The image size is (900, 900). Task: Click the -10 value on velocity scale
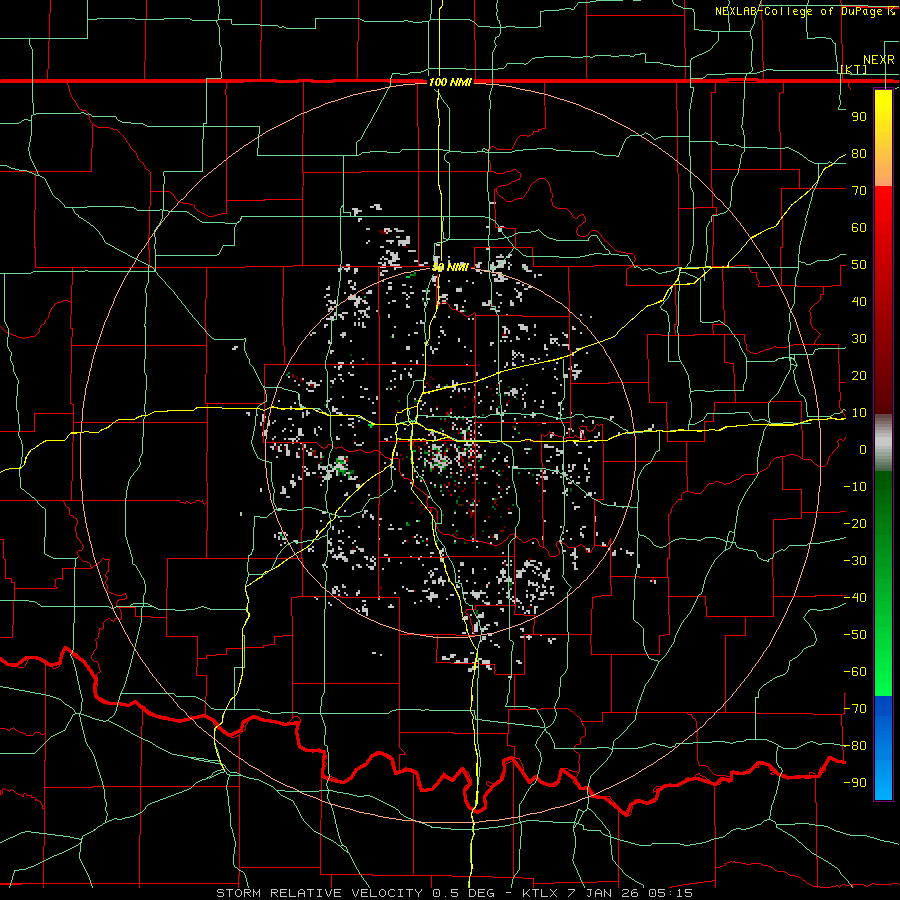pos(855,487)
